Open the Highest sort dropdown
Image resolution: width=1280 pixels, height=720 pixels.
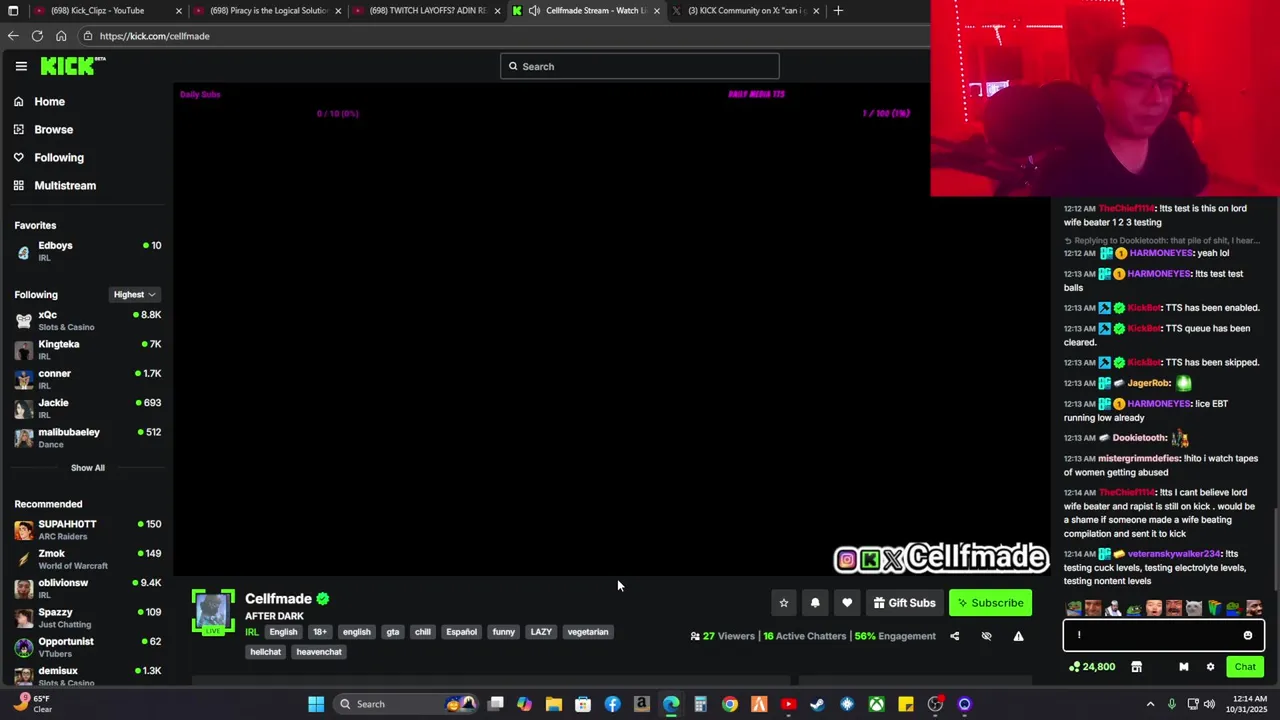coord(134,294)
